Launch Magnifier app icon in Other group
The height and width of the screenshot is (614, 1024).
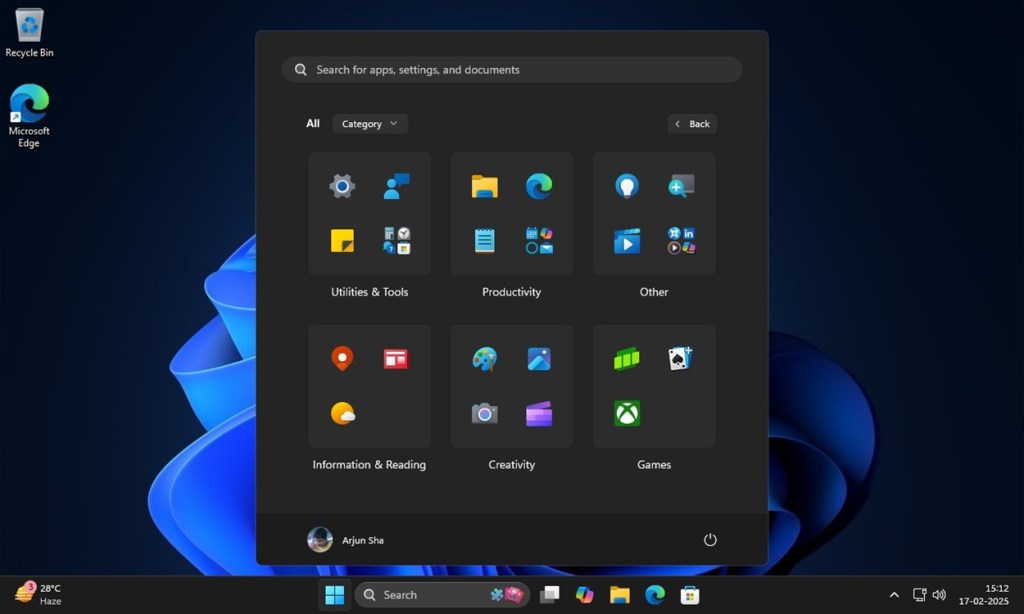click(681, 186)
